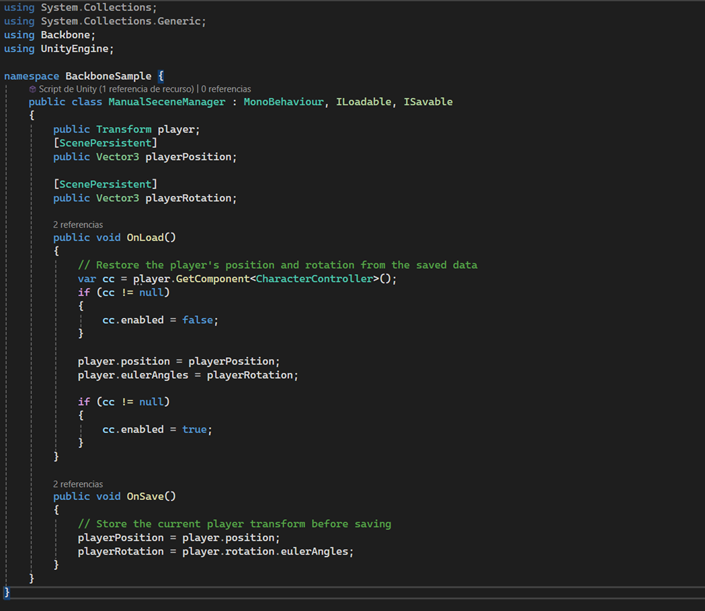Click the second [ScenePersistent] attribute above playerRotation

(x=105, y=184)
